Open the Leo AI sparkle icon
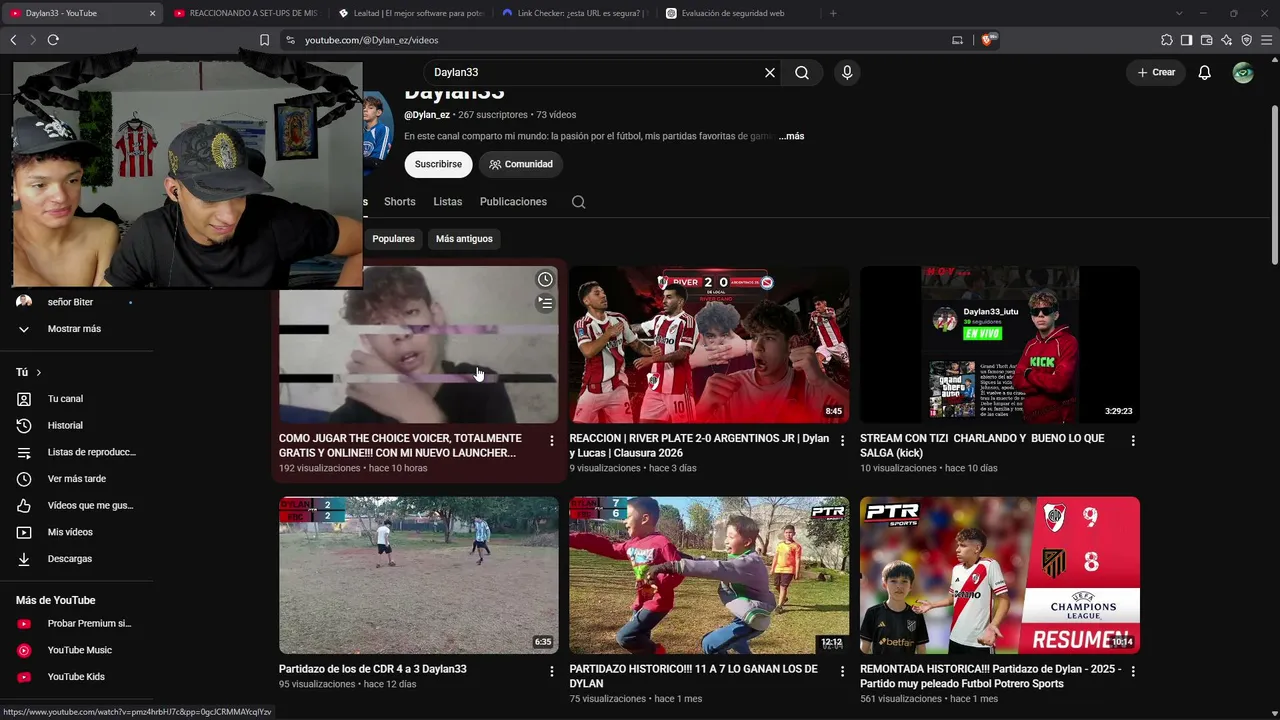Screen dimensions: 1280x720 pos(1226,40)
